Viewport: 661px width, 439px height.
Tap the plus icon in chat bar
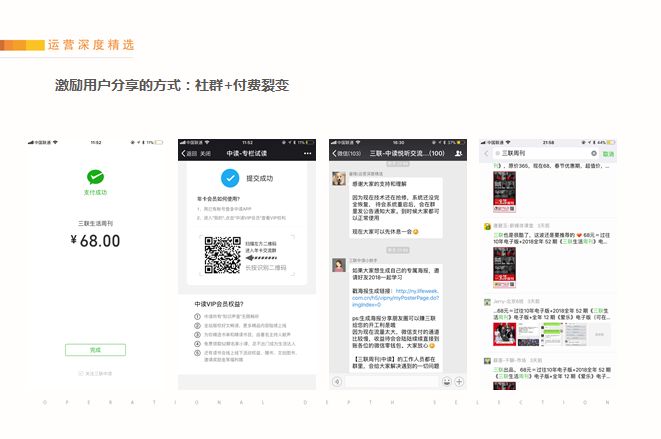tap(459, 382)
